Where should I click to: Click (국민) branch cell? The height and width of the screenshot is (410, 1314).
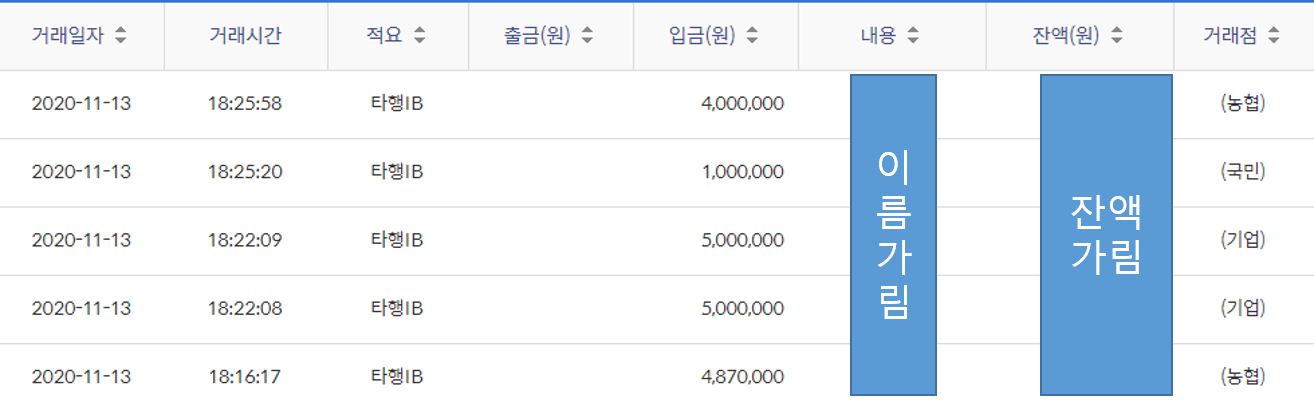point(1243,172)
